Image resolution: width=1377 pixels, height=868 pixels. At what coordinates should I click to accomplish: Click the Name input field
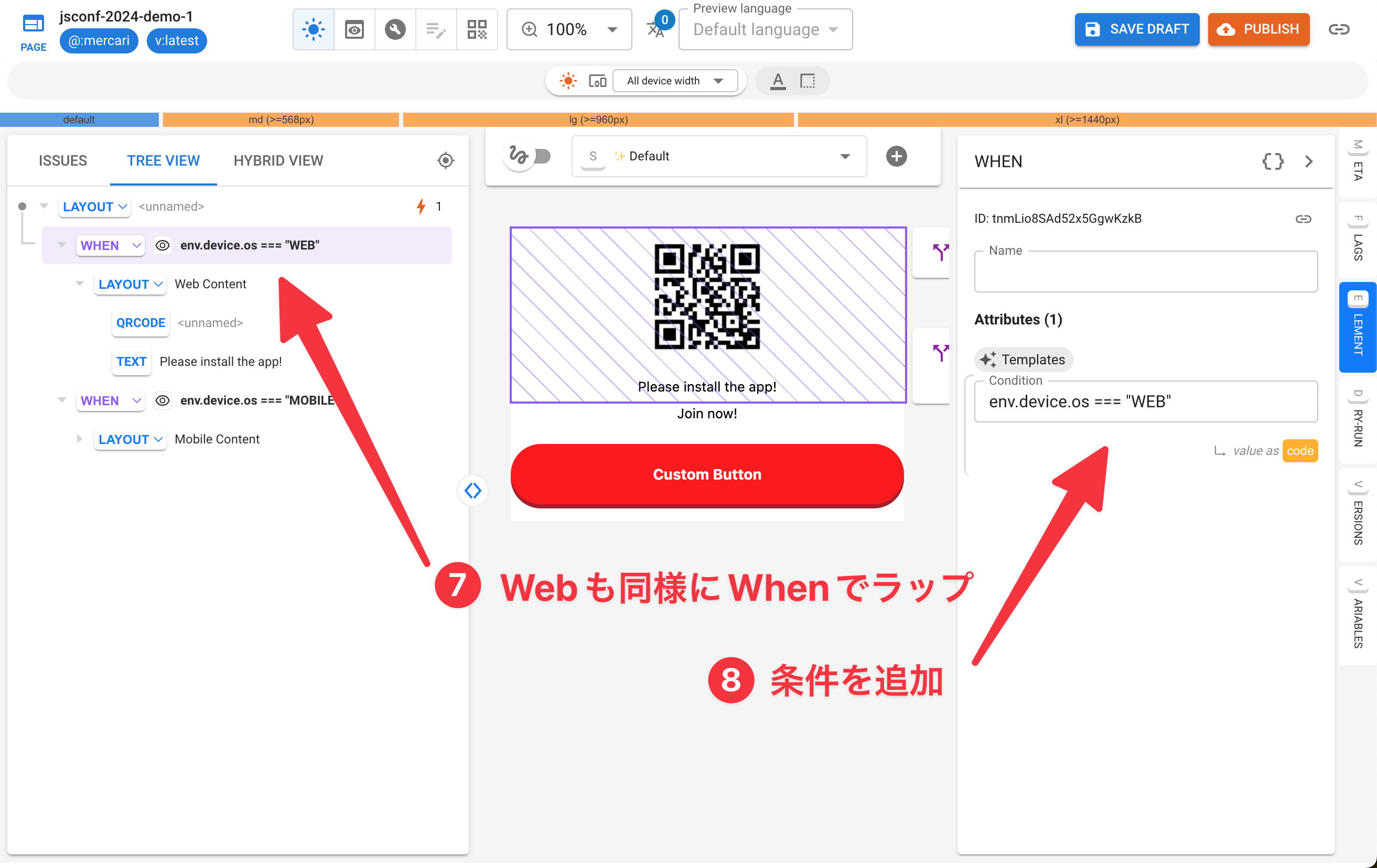(x=1146, y=272)
